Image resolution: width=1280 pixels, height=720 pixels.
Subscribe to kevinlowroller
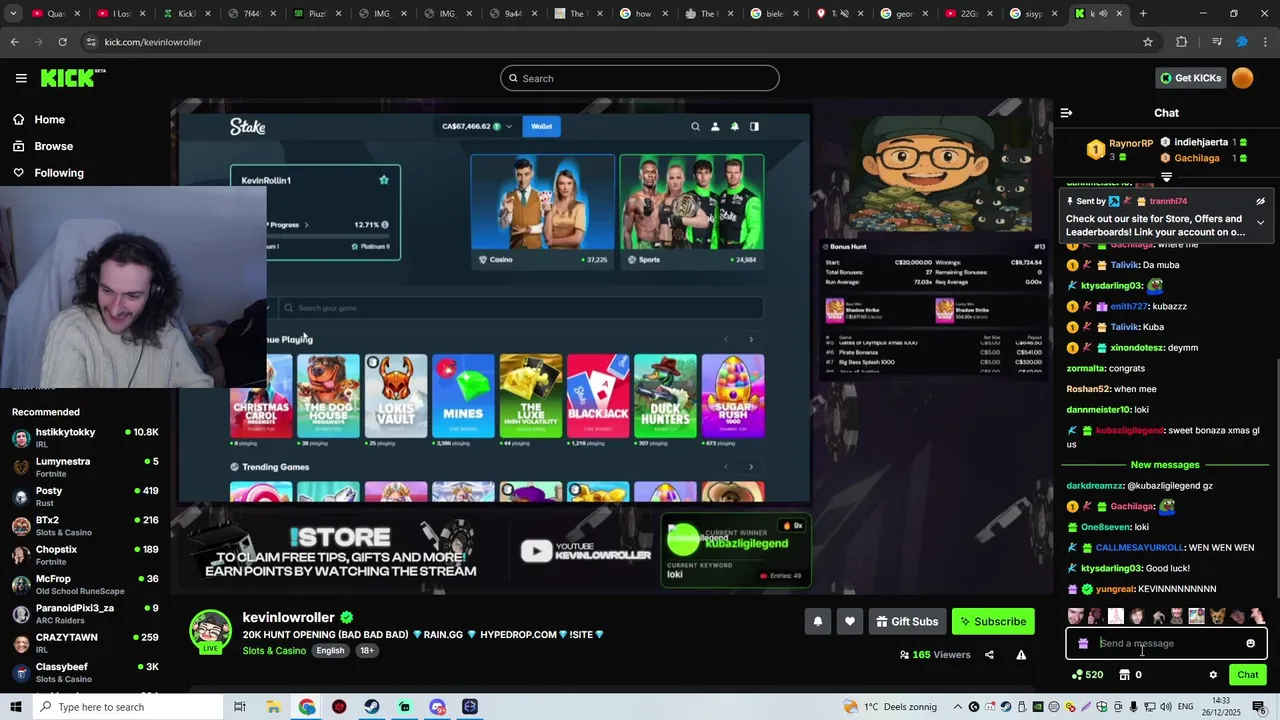(x=993, y=621)
